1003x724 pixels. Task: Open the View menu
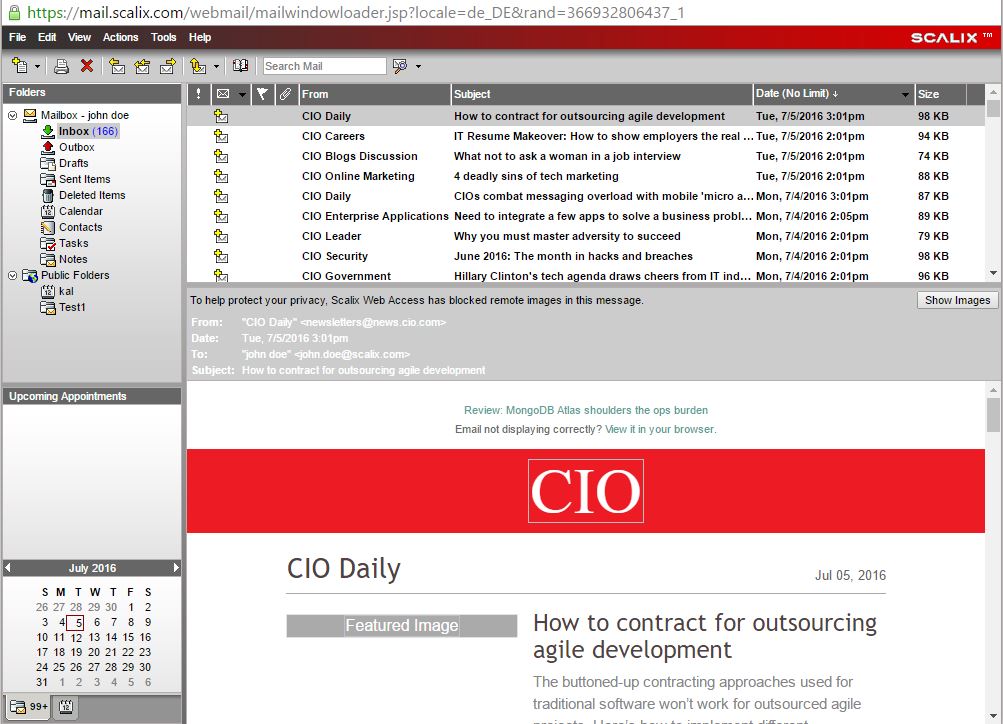pos(79,37)
